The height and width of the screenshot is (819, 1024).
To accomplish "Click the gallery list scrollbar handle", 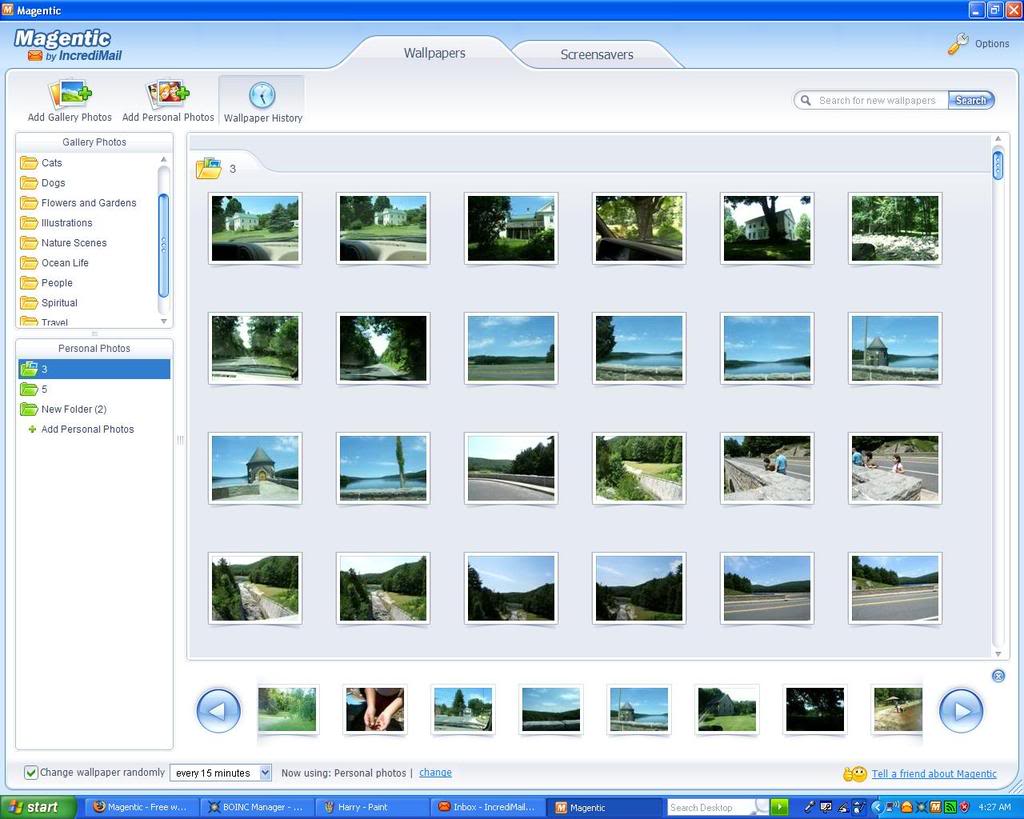I will tap(163, 245).
